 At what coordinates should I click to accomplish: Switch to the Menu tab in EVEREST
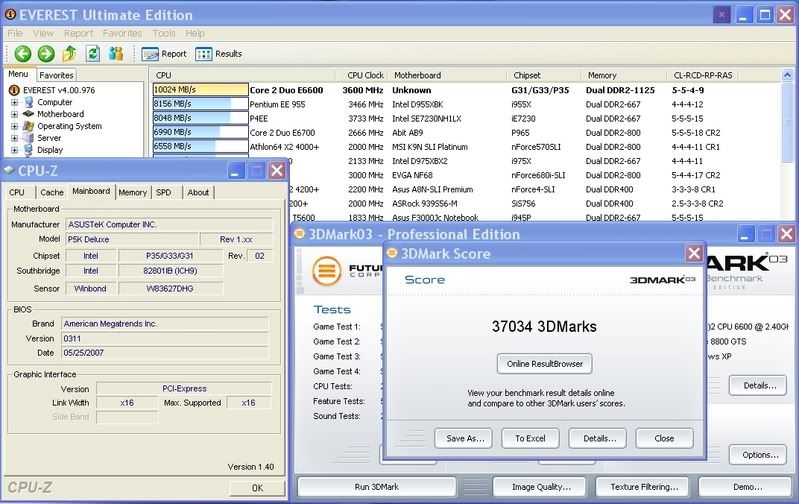point(18,74)
